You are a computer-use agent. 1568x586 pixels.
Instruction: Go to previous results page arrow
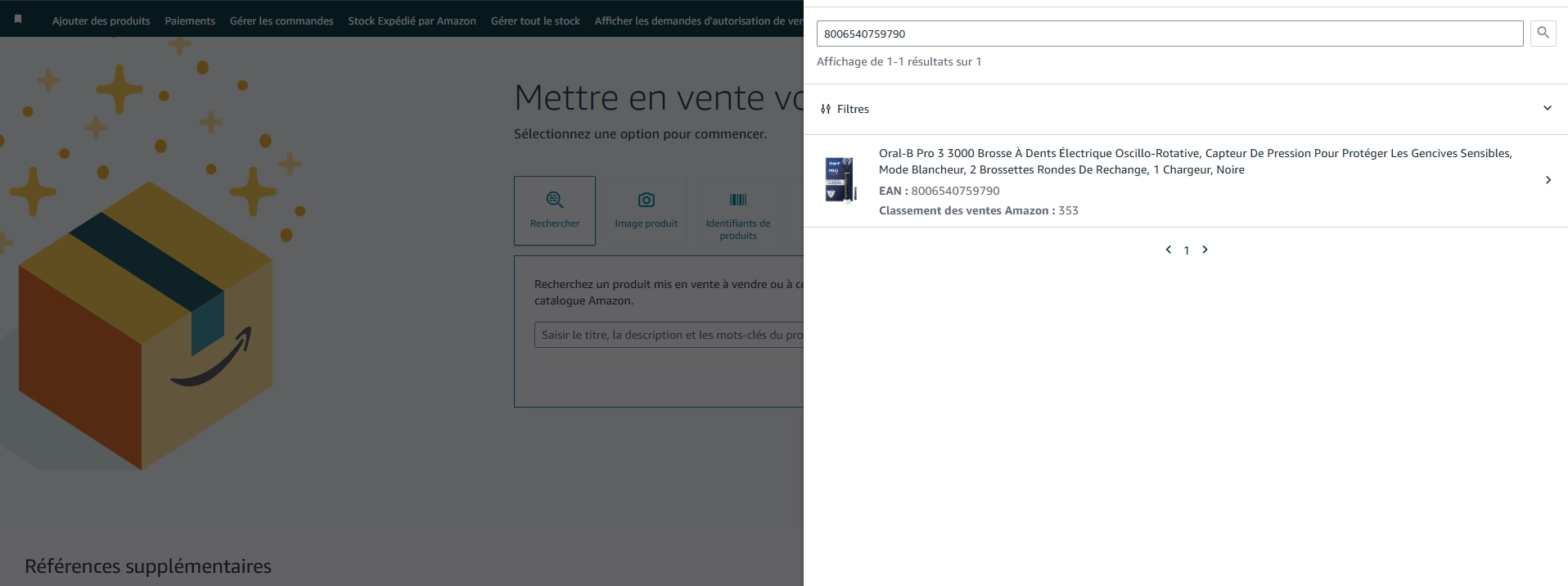[x=1168, y=250]
